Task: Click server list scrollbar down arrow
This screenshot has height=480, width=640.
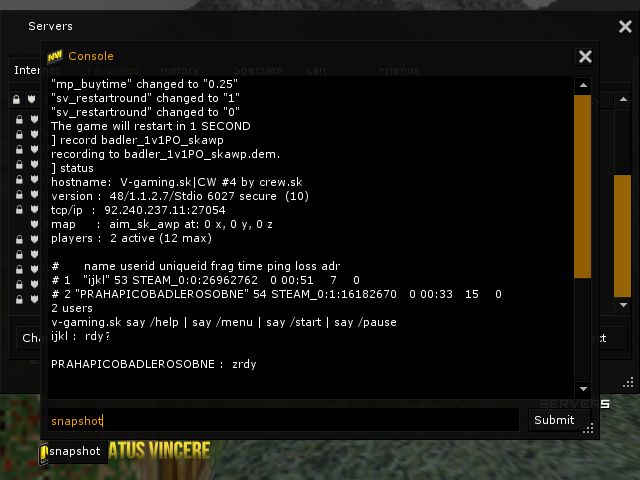Action: pos(623,305)
